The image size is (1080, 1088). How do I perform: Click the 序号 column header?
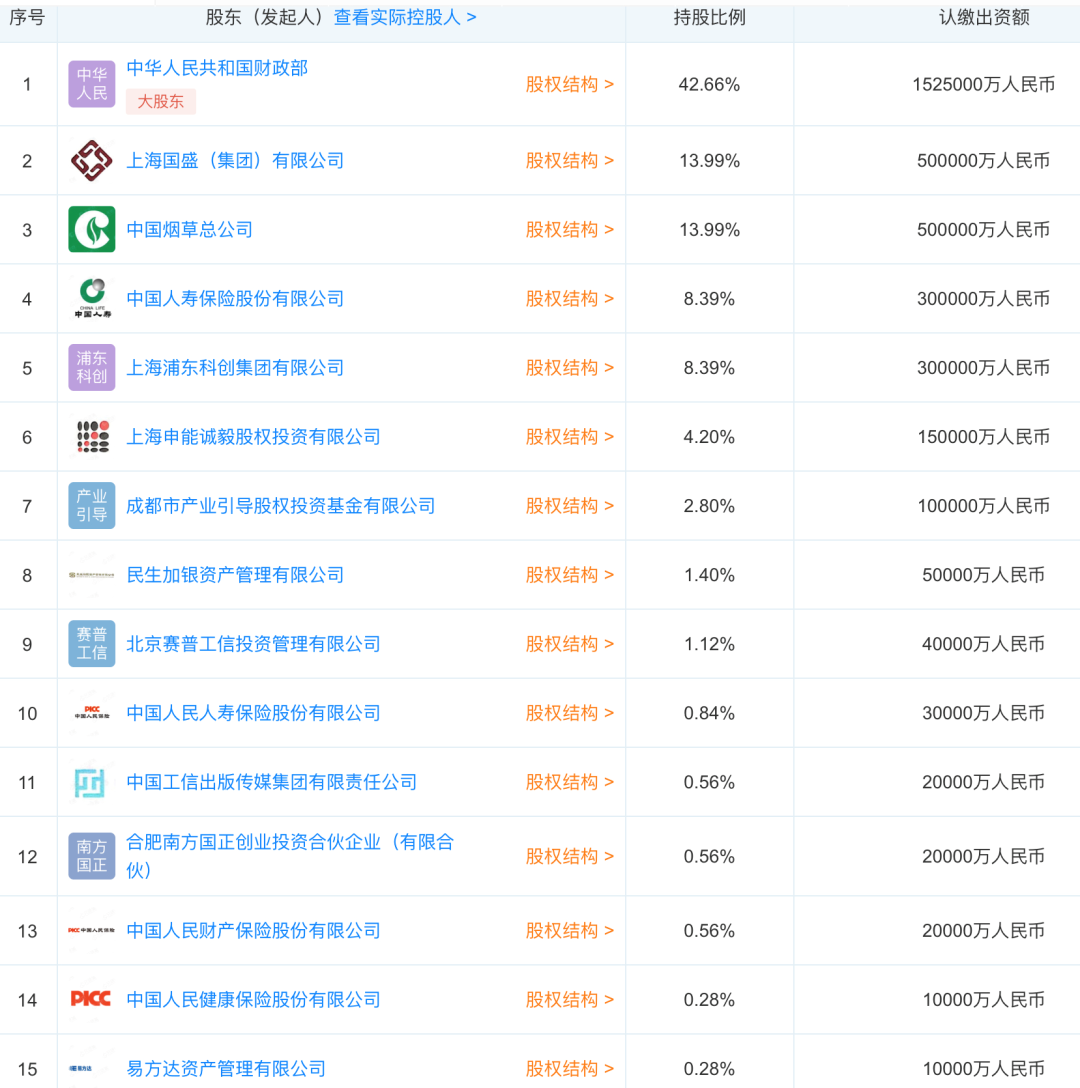pyautogui.click(x=27, y=17)
